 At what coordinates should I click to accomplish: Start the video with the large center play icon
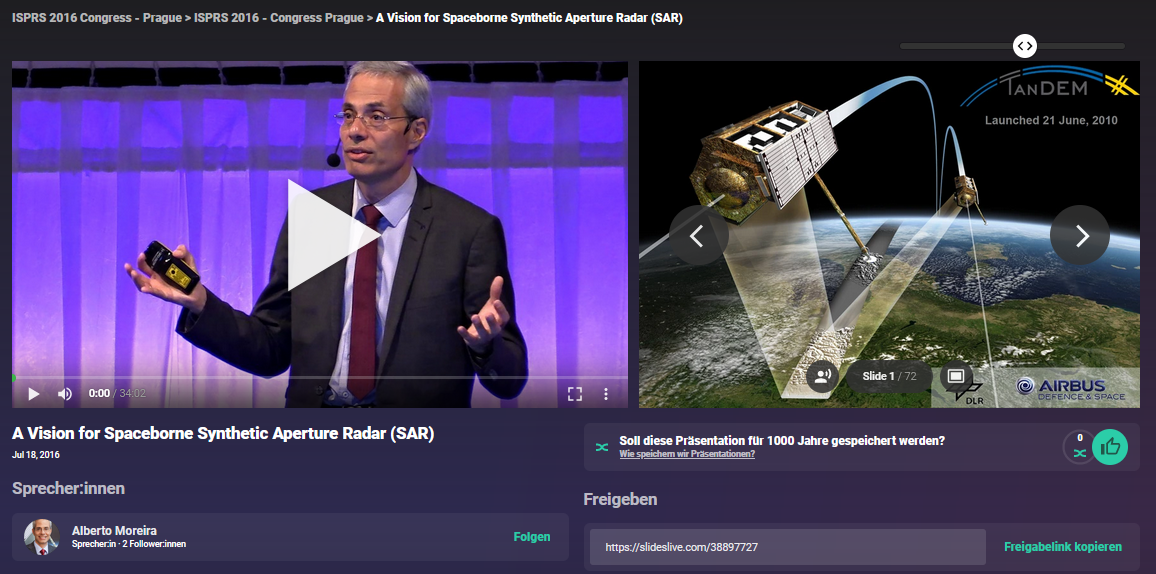[332, 235]
